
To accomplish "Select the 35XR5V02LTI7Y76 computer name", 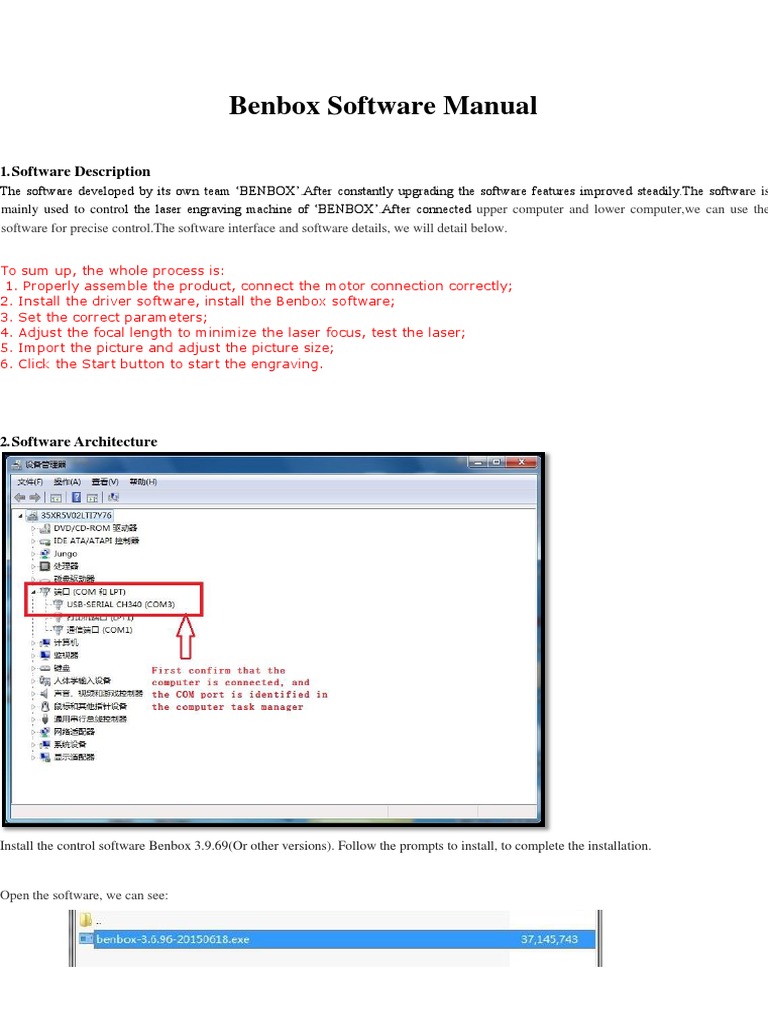I will tap(76, 515).
